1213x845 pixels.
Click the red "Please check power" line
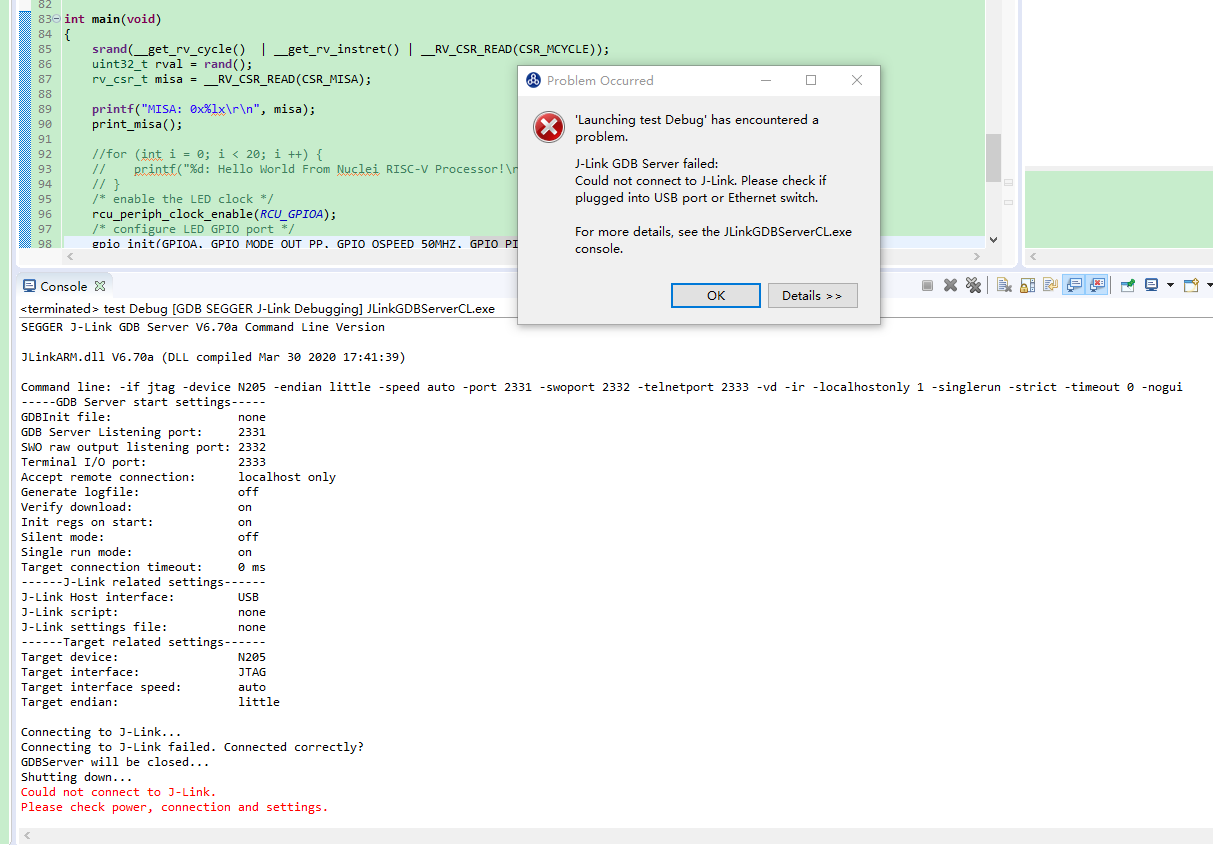click(x=174, y=807)
